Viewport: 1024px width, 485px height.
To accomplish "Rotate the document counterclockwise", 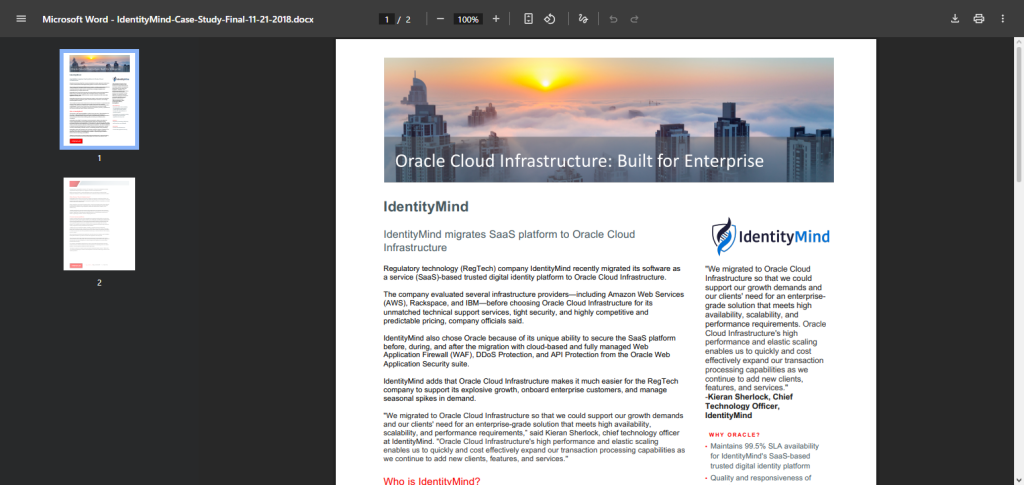I will (x=550, y=19).
